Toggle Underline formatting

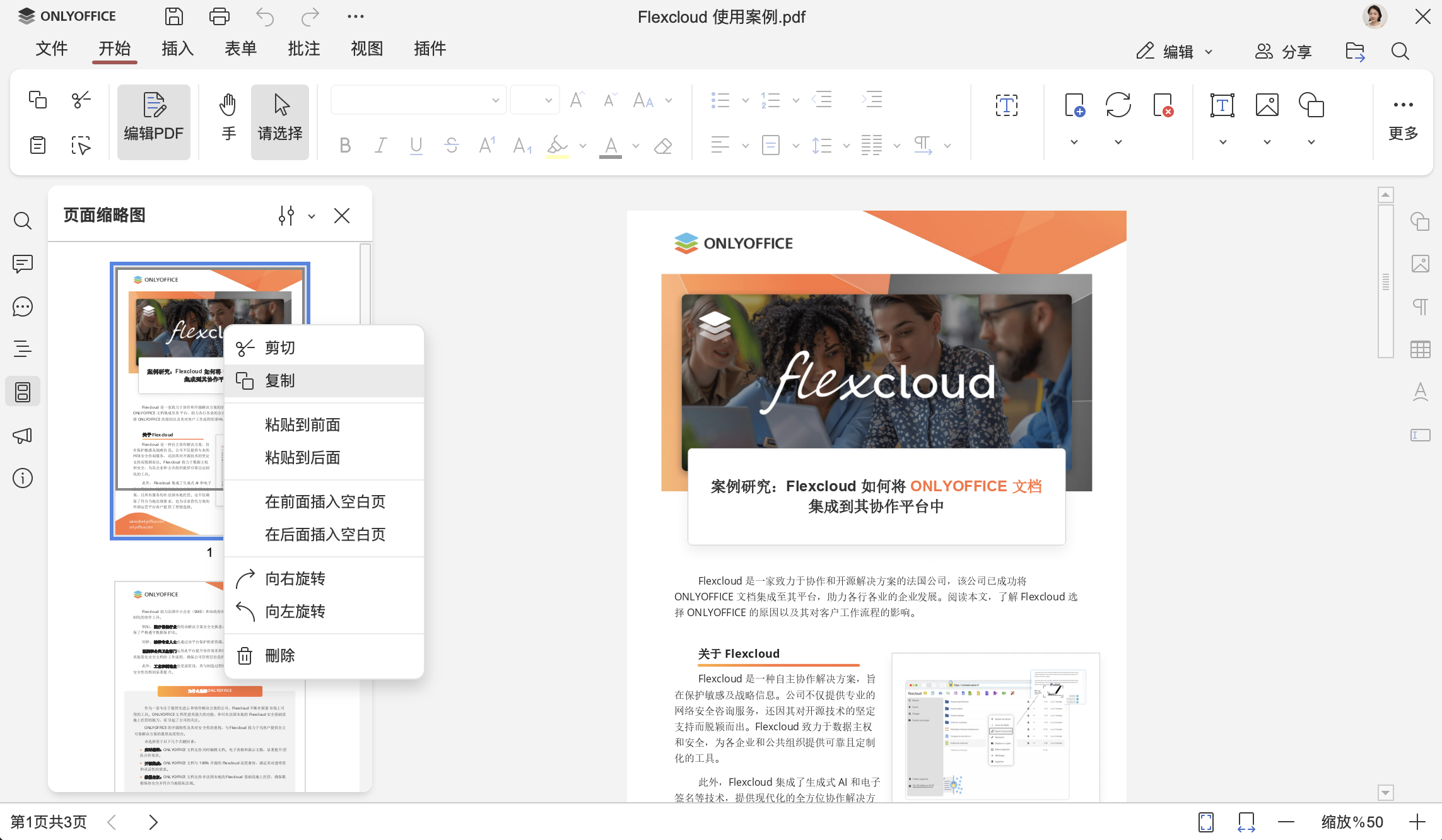pyautogui.click(x=416, y=146)
